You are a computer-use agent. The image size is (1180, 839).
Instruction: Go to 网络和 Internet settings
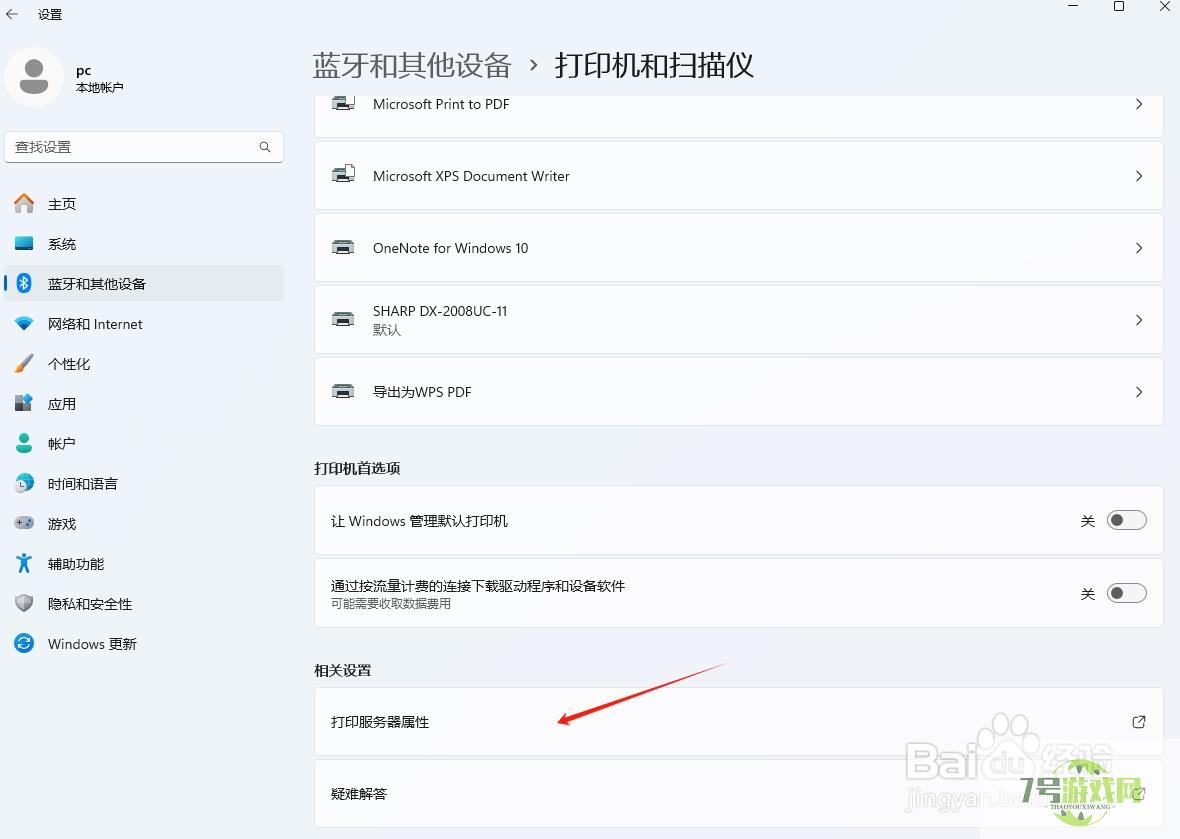coord(144,324)
